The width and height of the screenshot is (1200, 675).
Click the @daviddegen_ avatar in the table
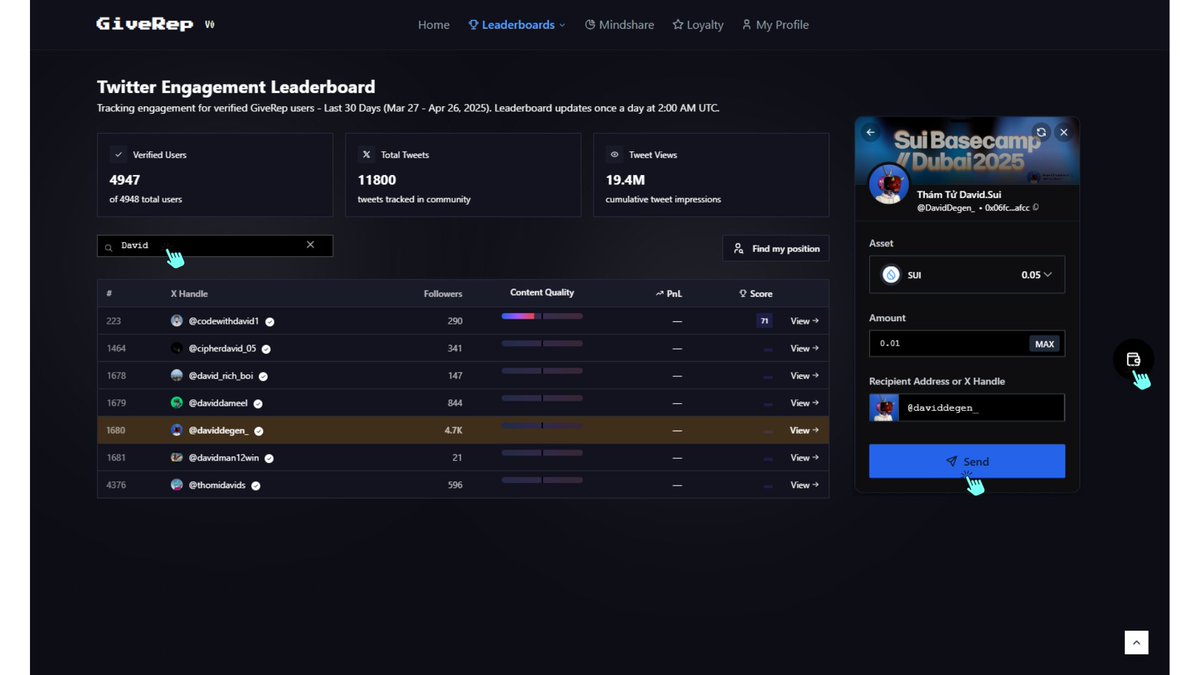177,430
